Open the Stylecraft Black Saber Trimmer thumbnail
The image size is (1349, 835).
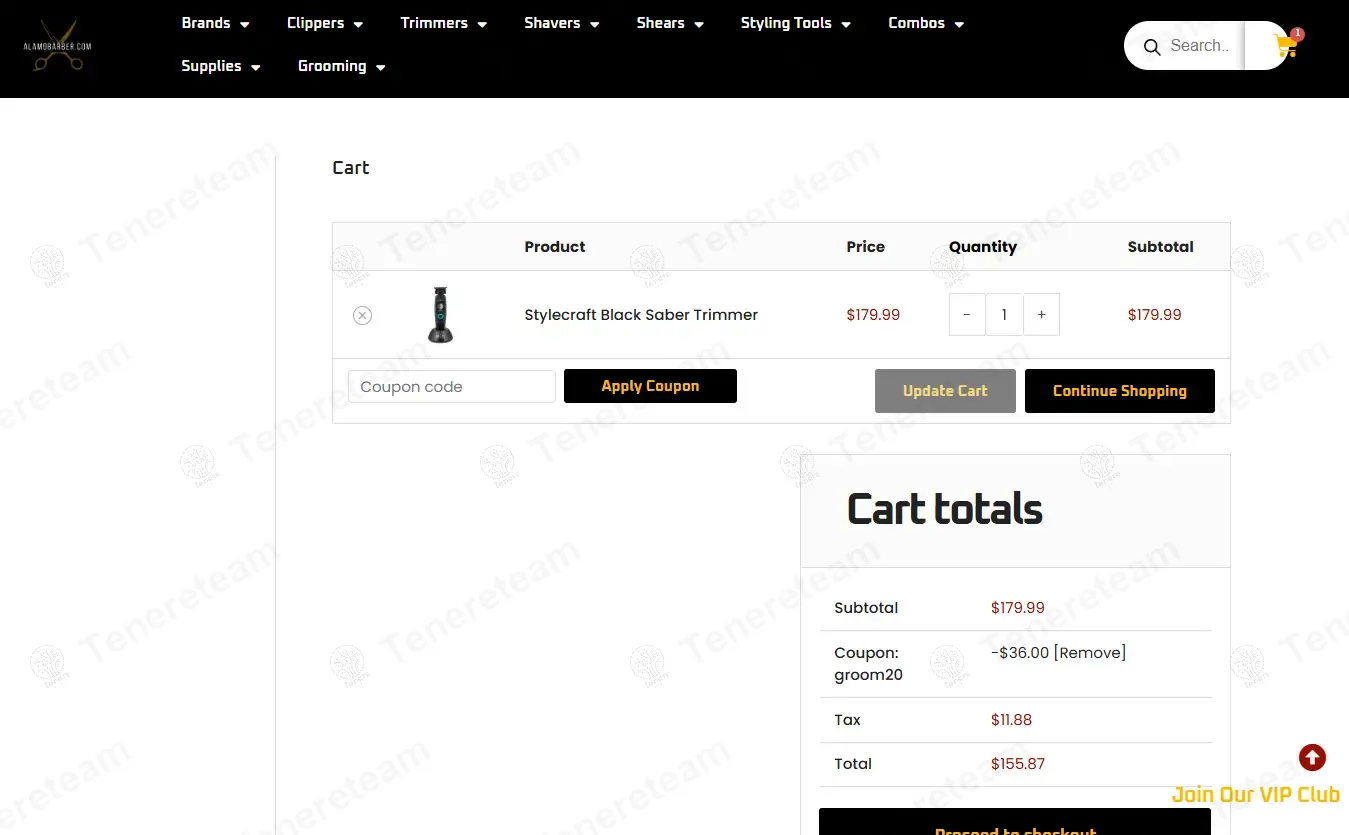(x=440, y=315)
